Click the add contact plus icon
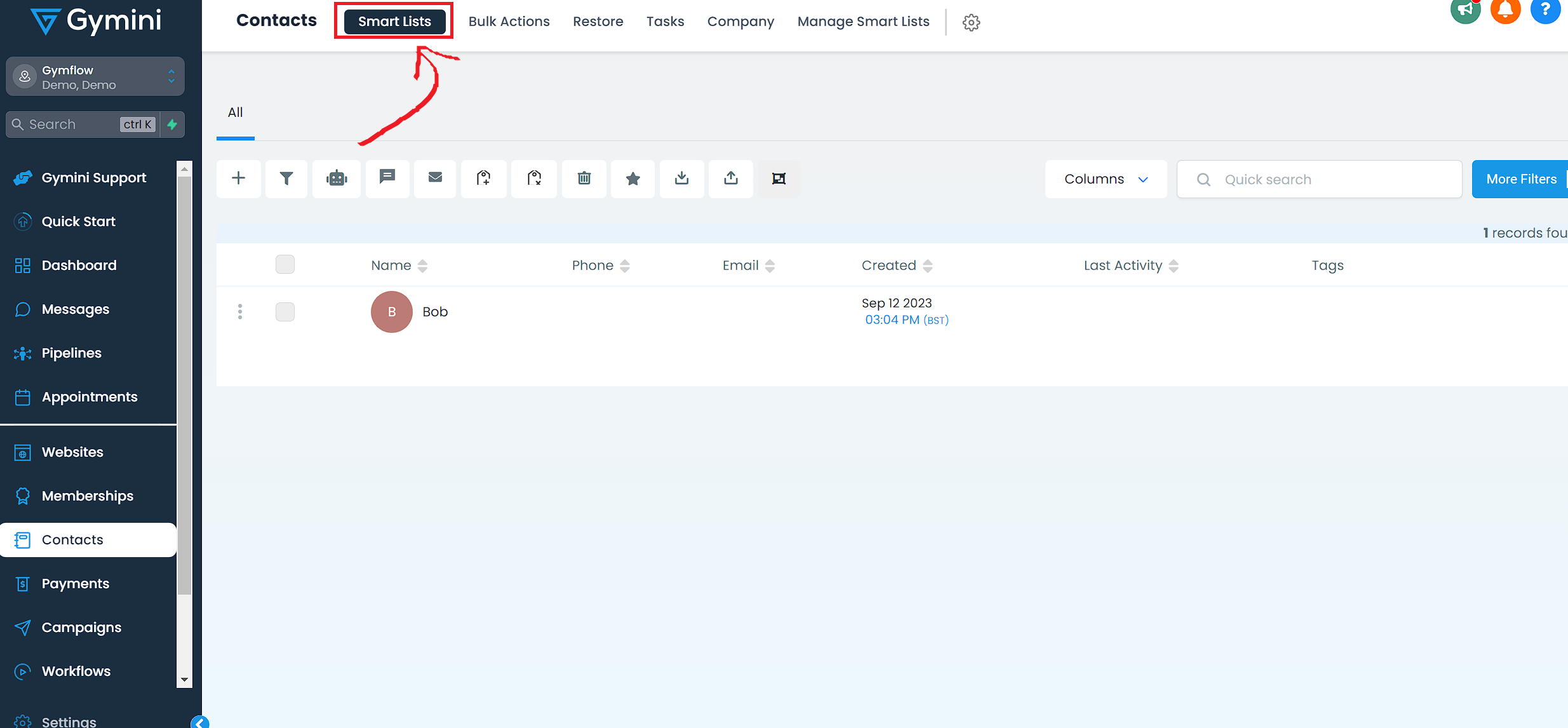This screenshot has width=1568, height=728. click(238, 179)
